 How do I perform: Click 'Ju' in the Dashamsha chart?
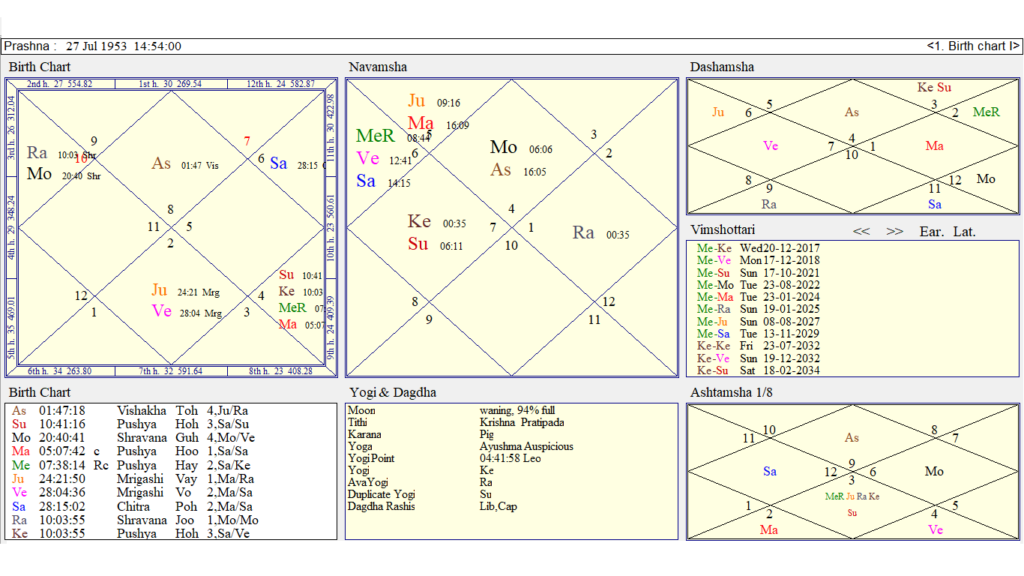point(718,112)
